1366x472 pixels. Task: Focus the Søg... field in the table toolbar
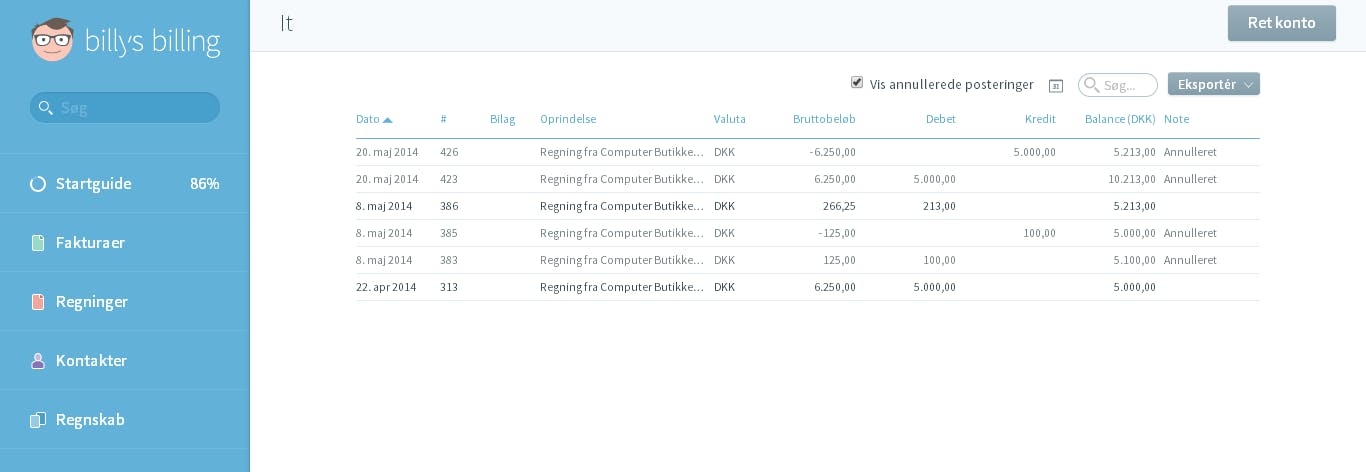[x=1118, y=85]
